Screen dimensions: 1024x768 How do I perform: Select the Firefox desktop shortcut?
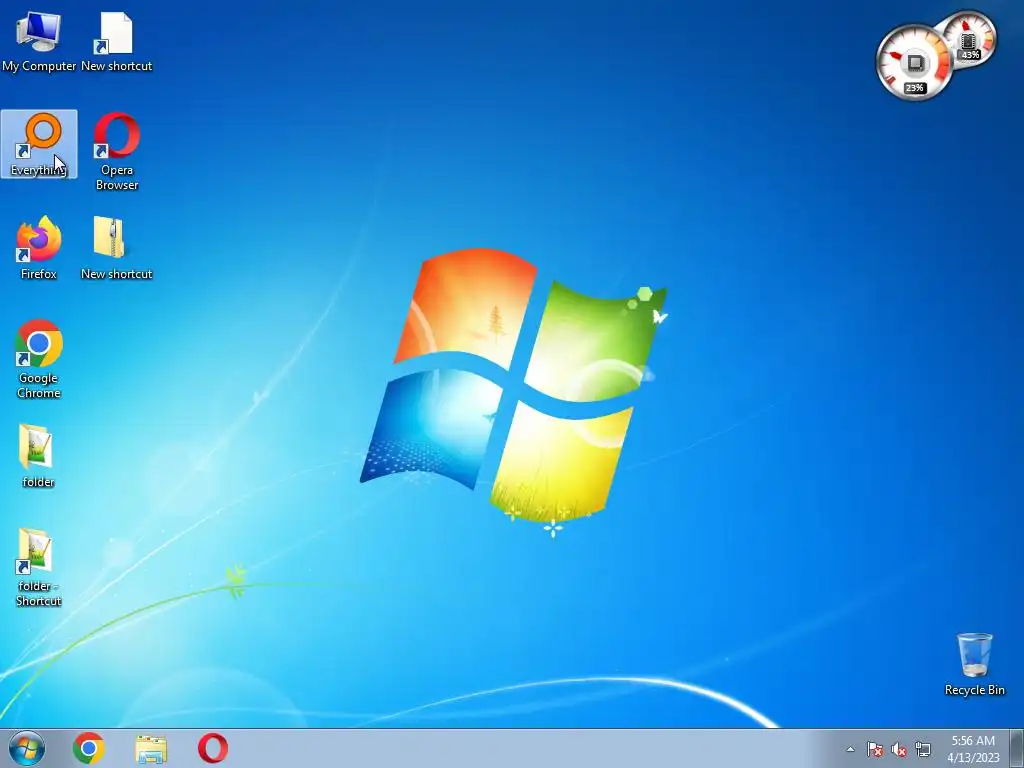[x=39, y=248]
